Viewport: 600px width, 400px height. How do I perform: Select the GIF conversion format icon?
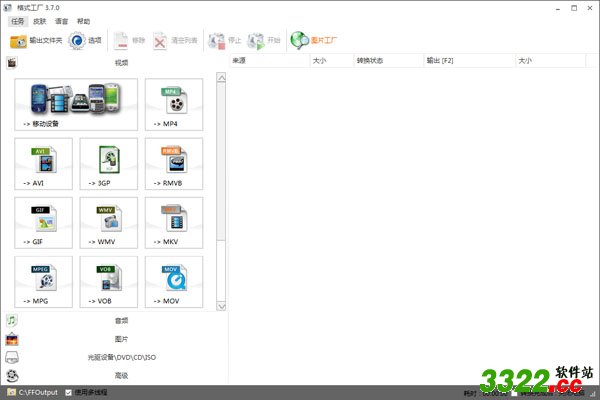tap(43, 222)
